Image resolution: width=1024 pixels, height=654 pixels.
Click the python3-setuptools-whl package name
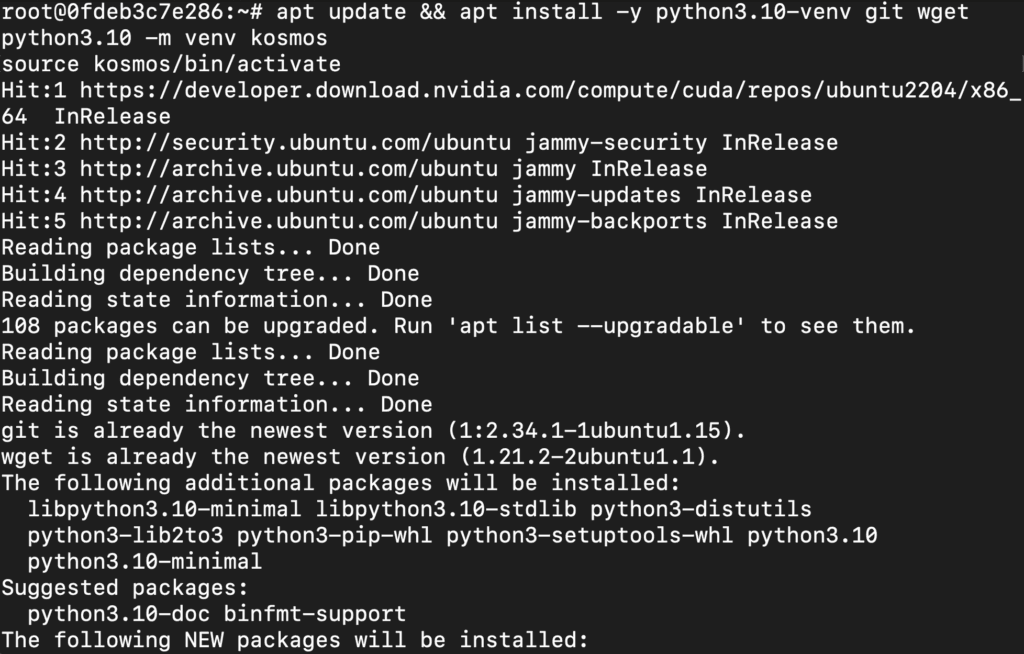coord(589,535)
